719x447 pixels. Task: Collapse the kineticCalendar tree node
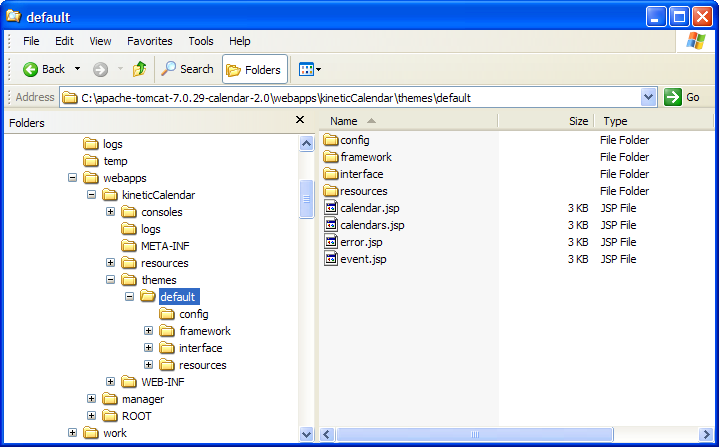tap(91, 194)
